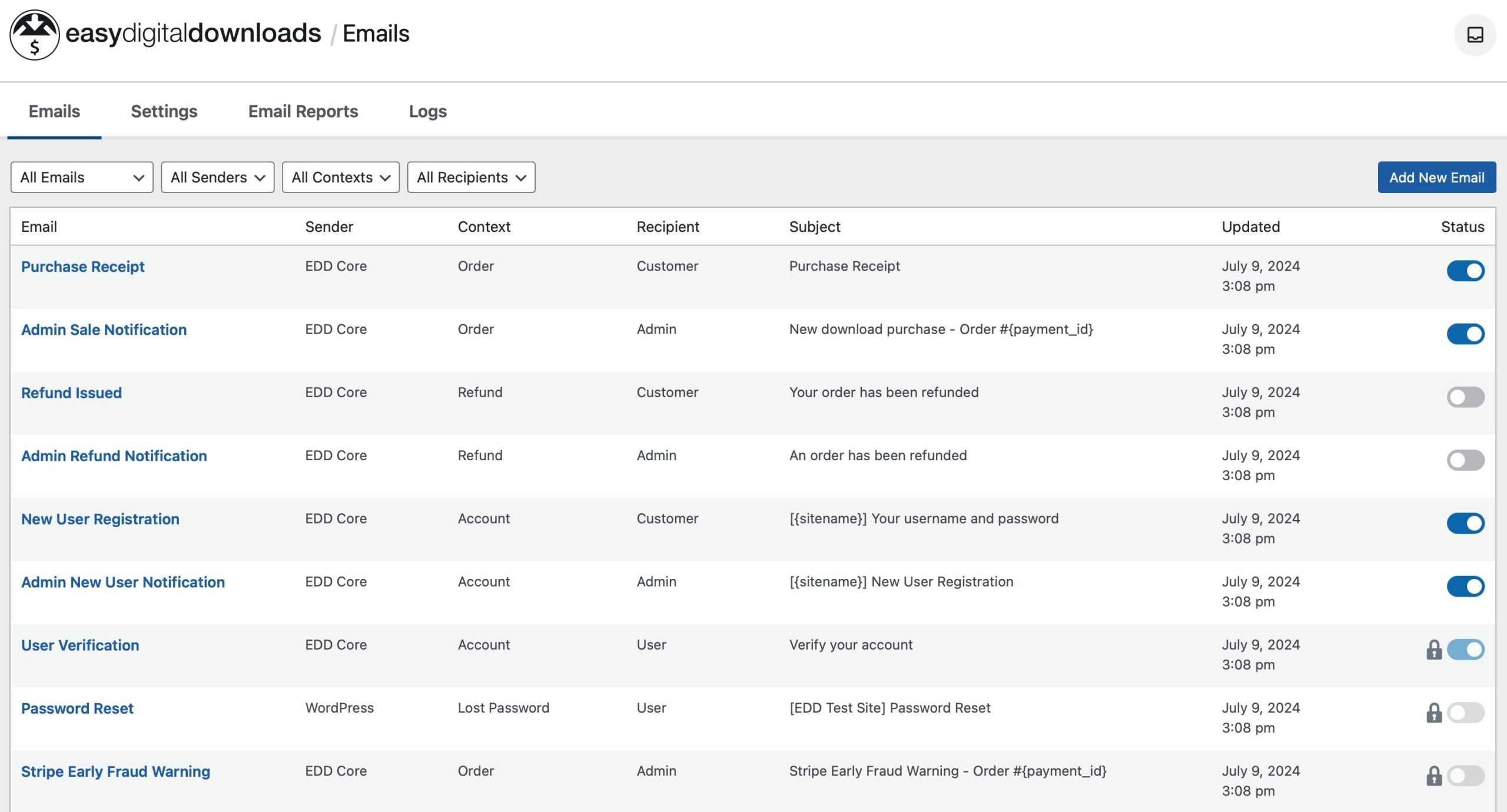Open the All Contexts filter dropdown

tap(340, 177)
